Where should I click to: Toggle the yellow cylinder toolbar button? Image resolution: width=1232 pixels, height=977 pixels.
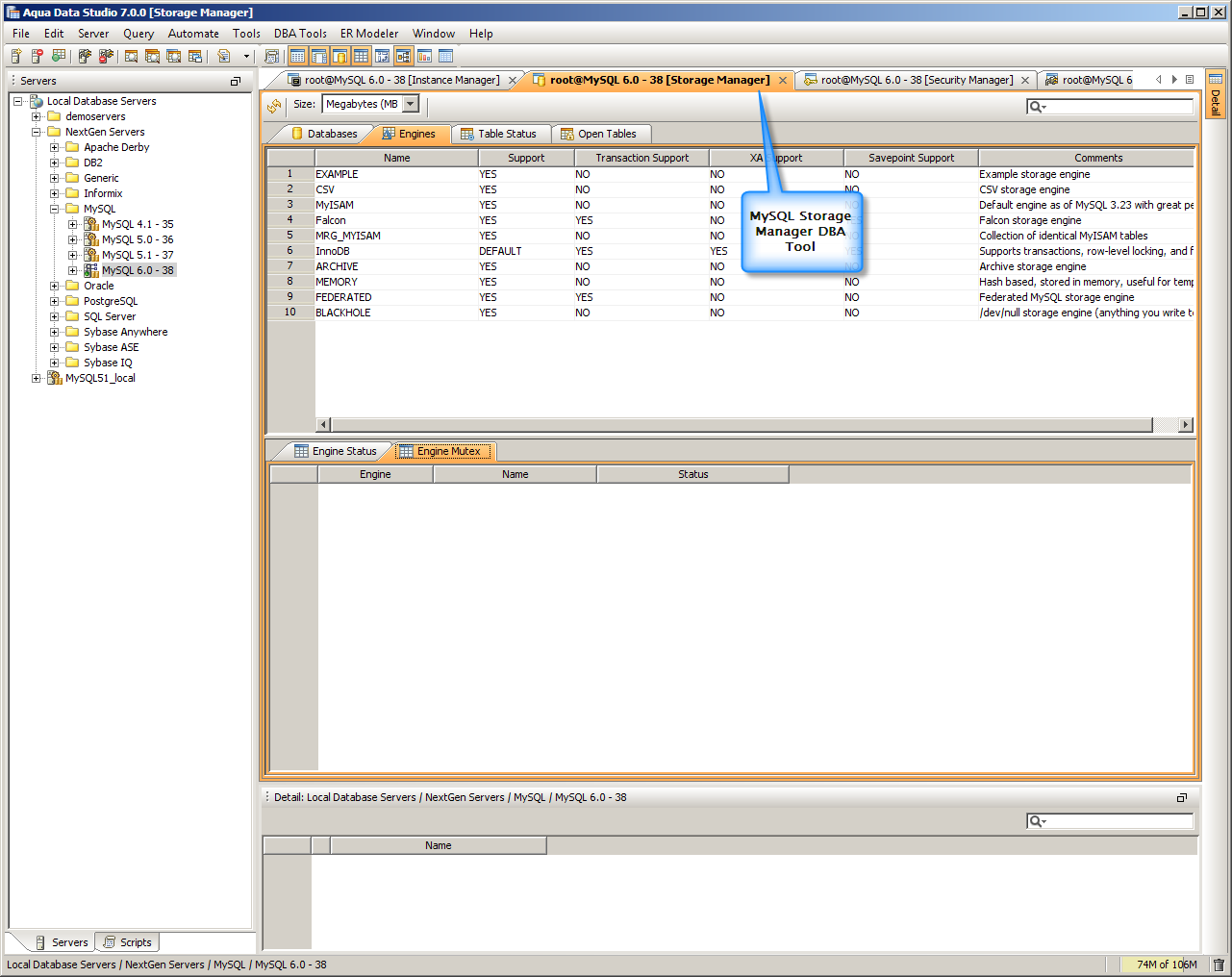[x=339, y=57]
